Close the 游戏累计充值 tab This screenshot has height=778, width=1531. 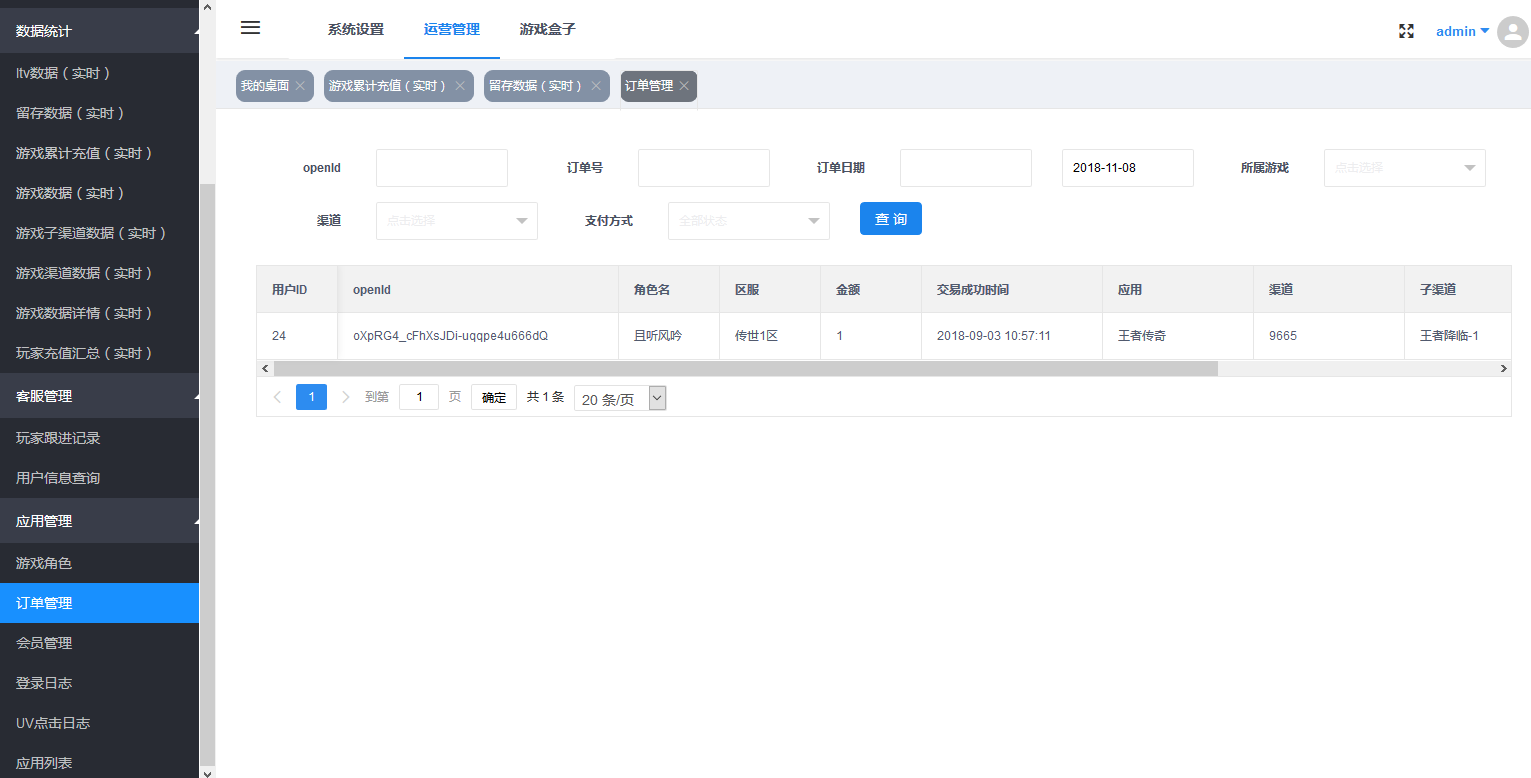pyautogui.click(x=460, y=86)
